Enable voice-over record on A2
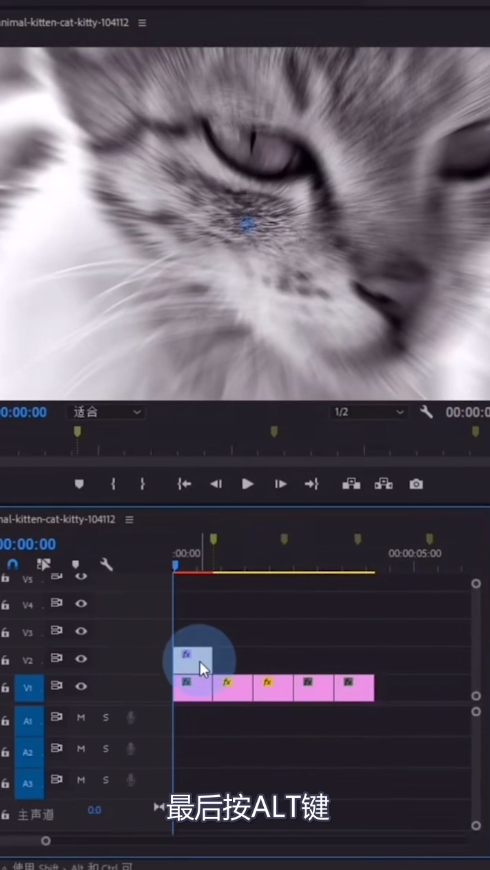 pos(131,749)
